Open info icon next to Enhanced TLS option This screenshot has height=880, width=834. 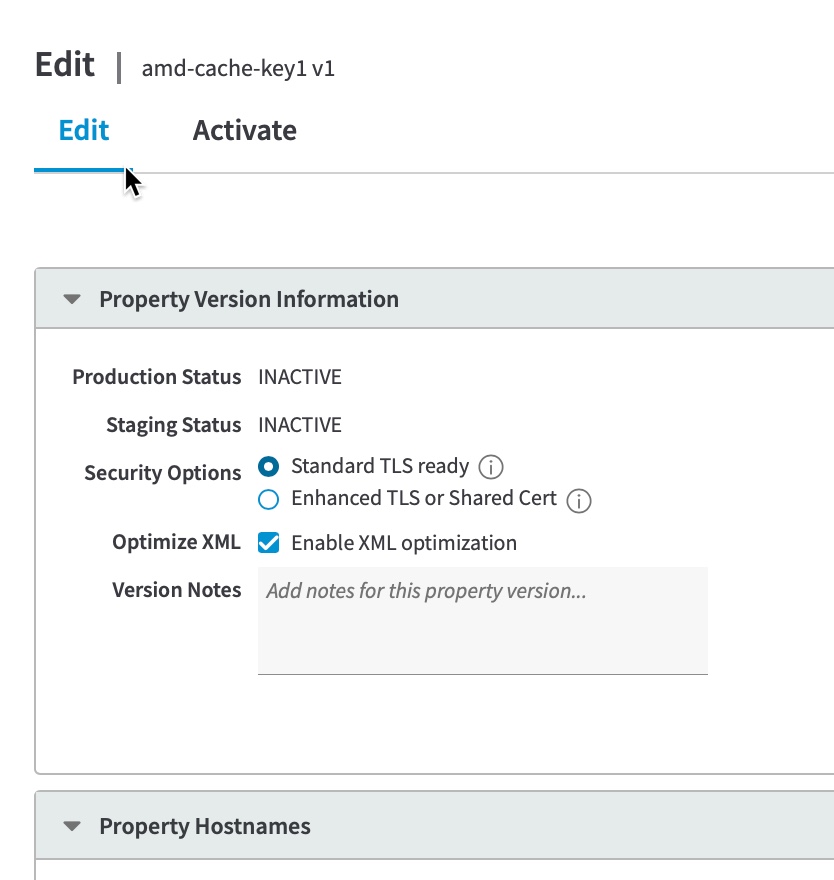point(579,500)
